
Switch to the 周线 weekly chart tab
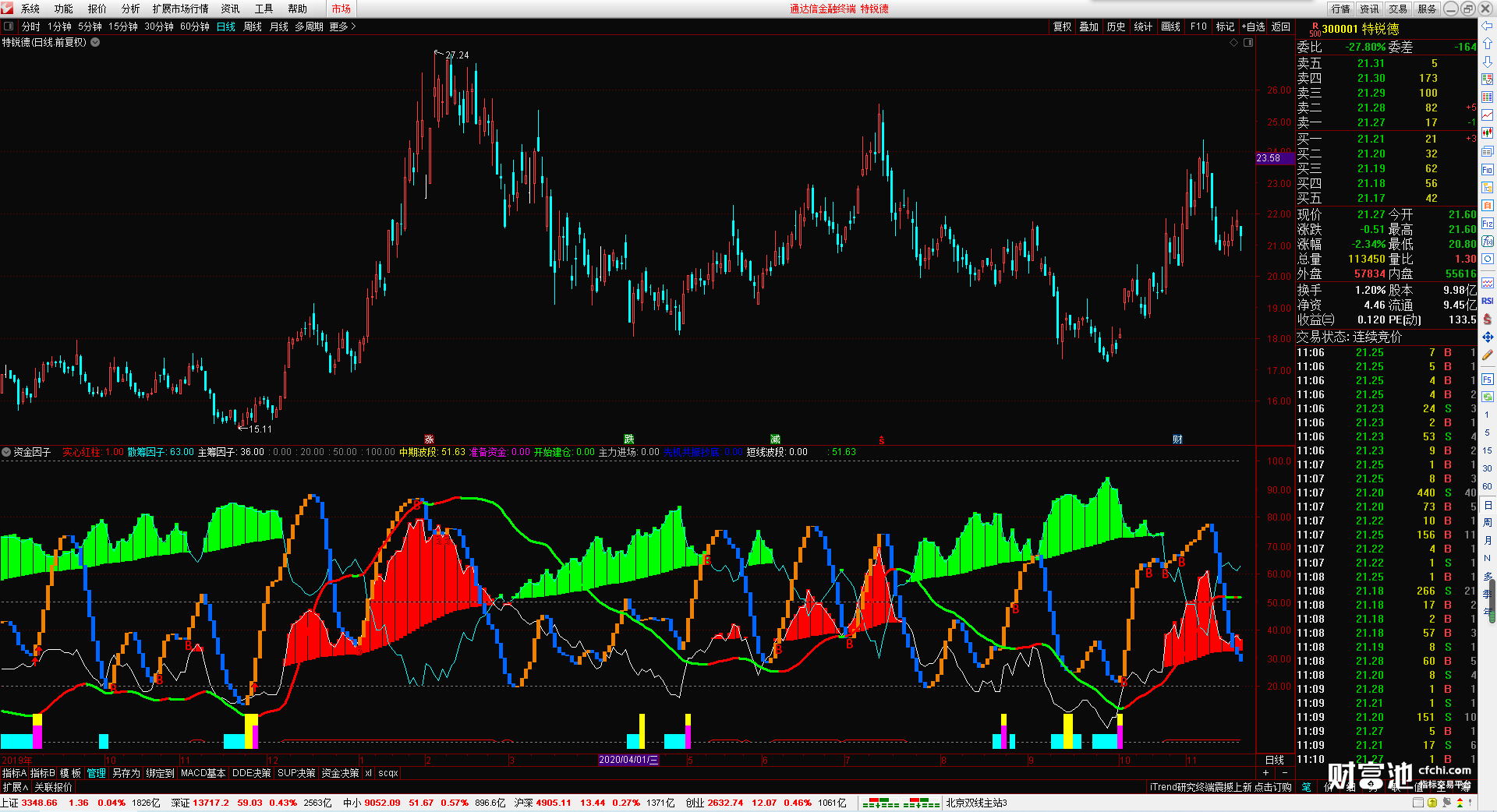coord(253,26)
